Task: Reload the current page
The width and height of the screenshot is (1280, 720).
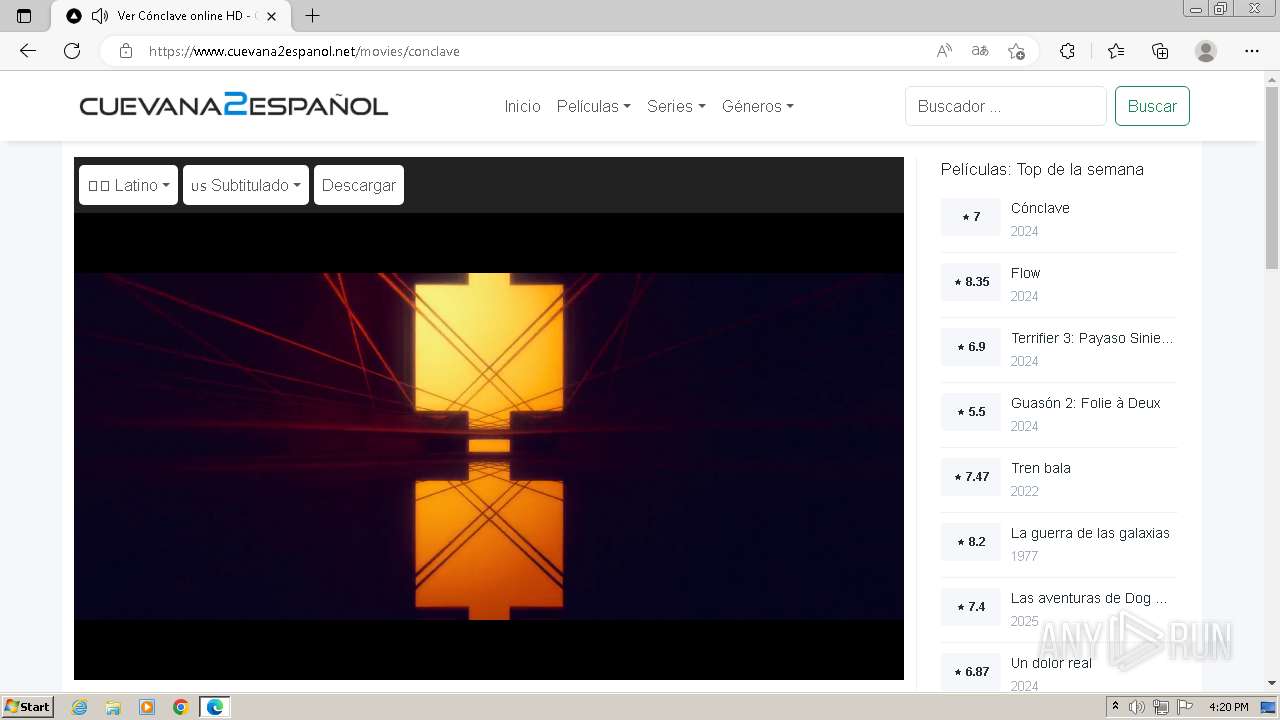Action: coord(72,51)
